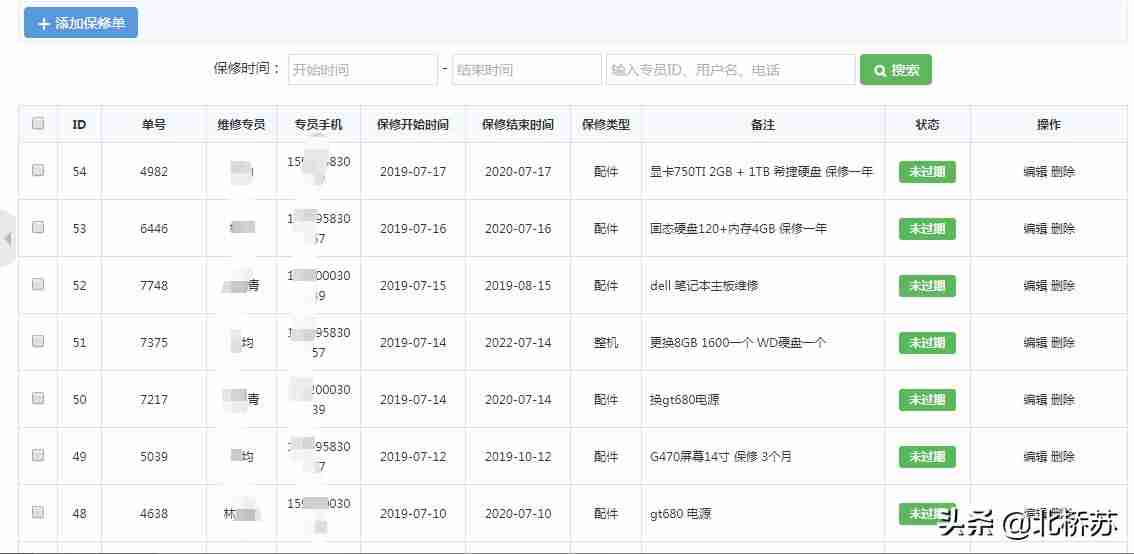The width and height of the screenshot is (1134, 554).
Task: Toggle the select-all checkbox in header
Action: [x=38, y=124]
